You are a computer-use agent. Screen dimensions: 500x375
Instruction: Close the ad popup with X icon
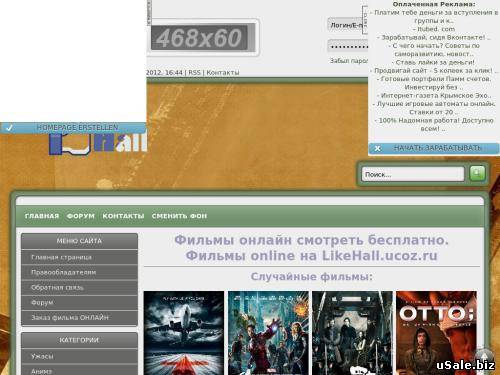(377, 148)
